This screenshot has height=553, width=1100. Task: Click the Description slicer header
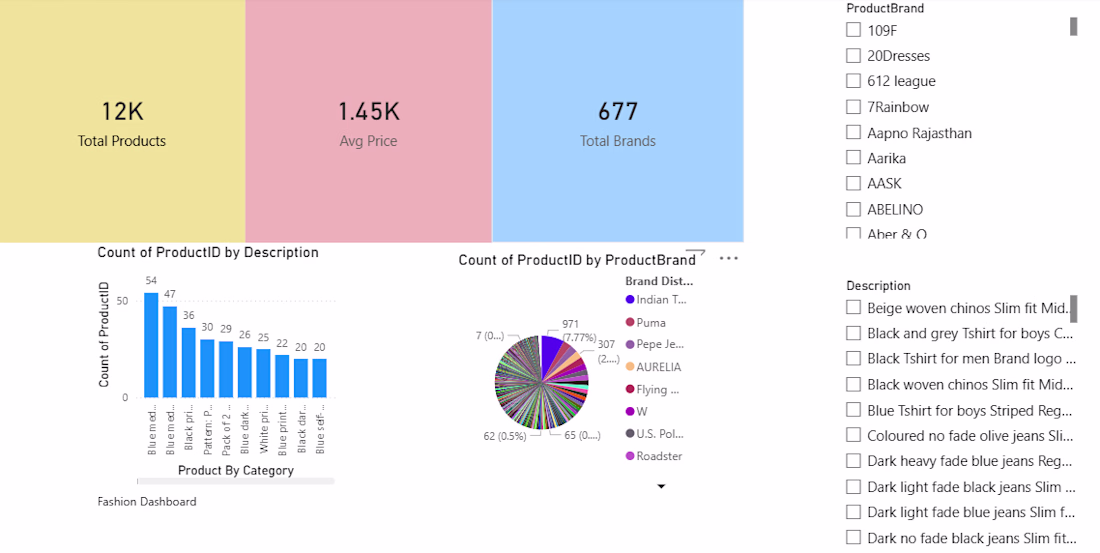point(878,286)
